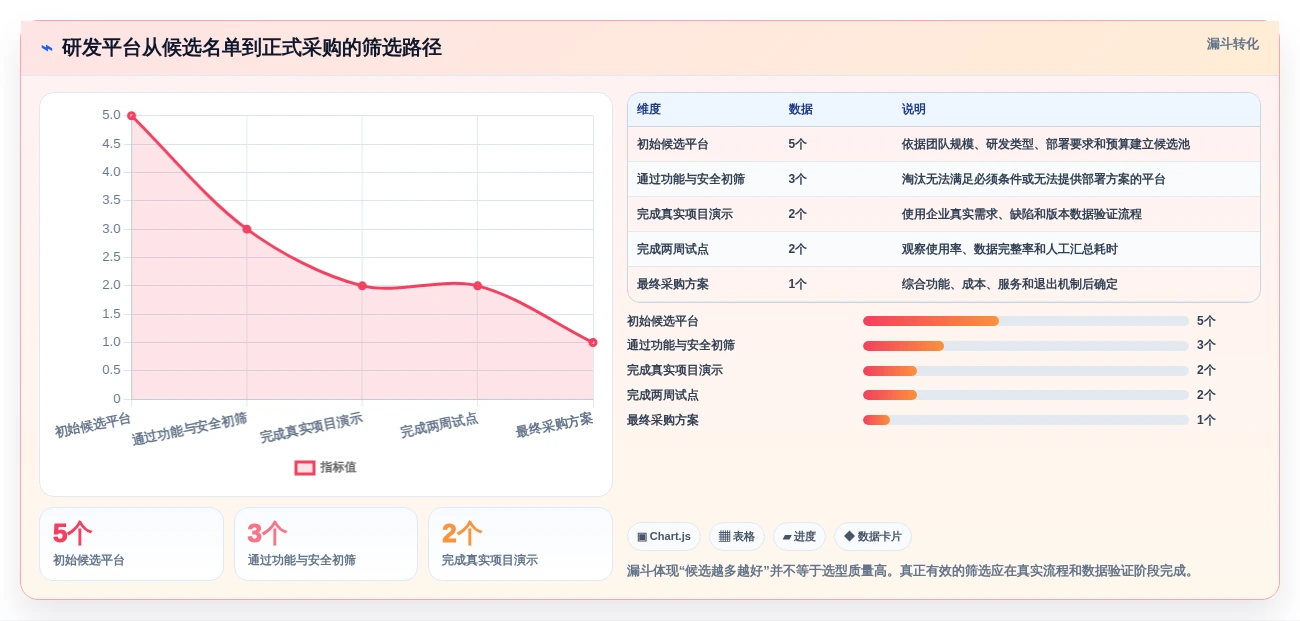Click the chart point for 完成两周试点
Image resolution: width=1300 pixels, height=621 pixels.
tap(478, 286)
